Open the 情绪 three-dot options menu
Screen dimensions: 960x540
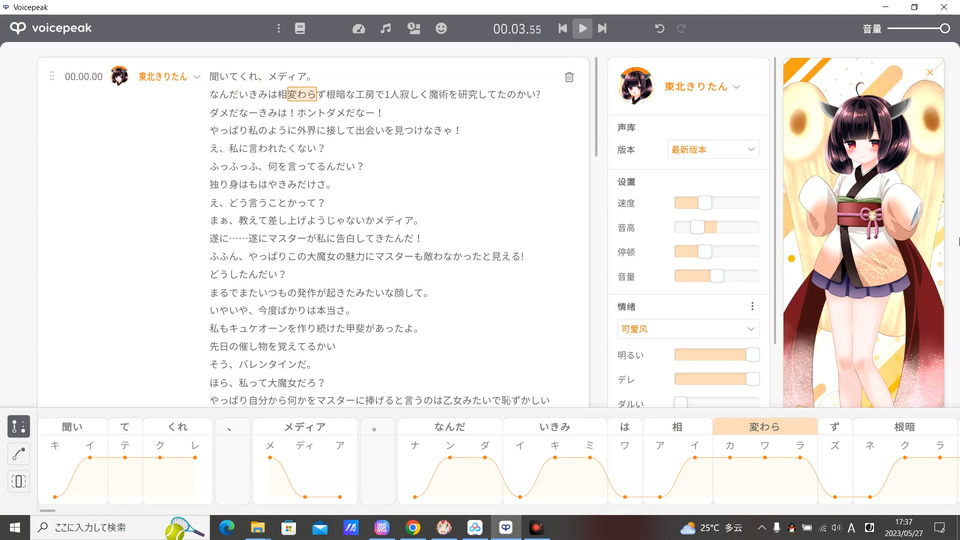[752, 306]
